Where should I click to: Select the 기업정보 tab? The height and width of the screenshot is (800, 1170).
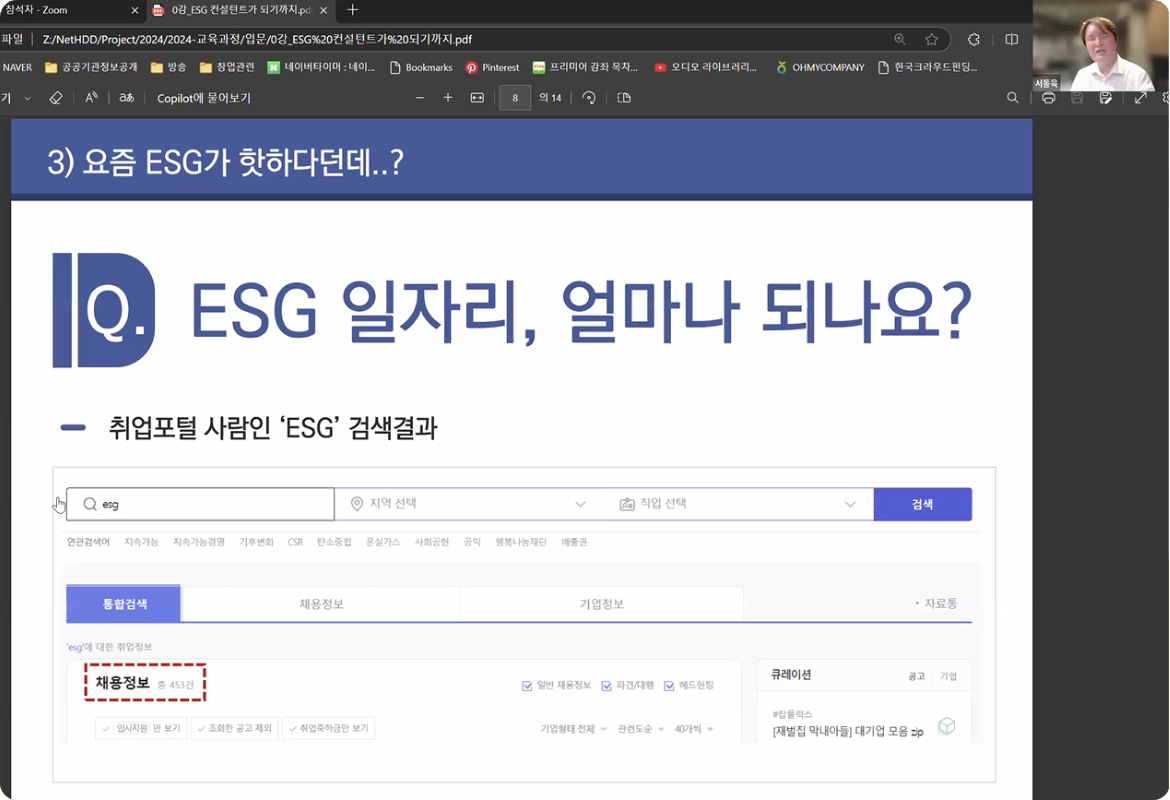pos(601,604)
